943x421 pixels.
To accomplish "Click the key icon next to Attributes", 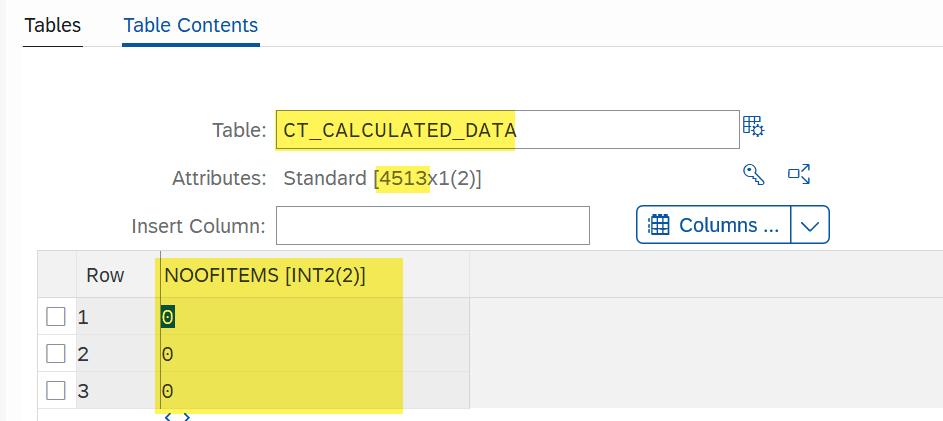I will (x=753, y=175).
